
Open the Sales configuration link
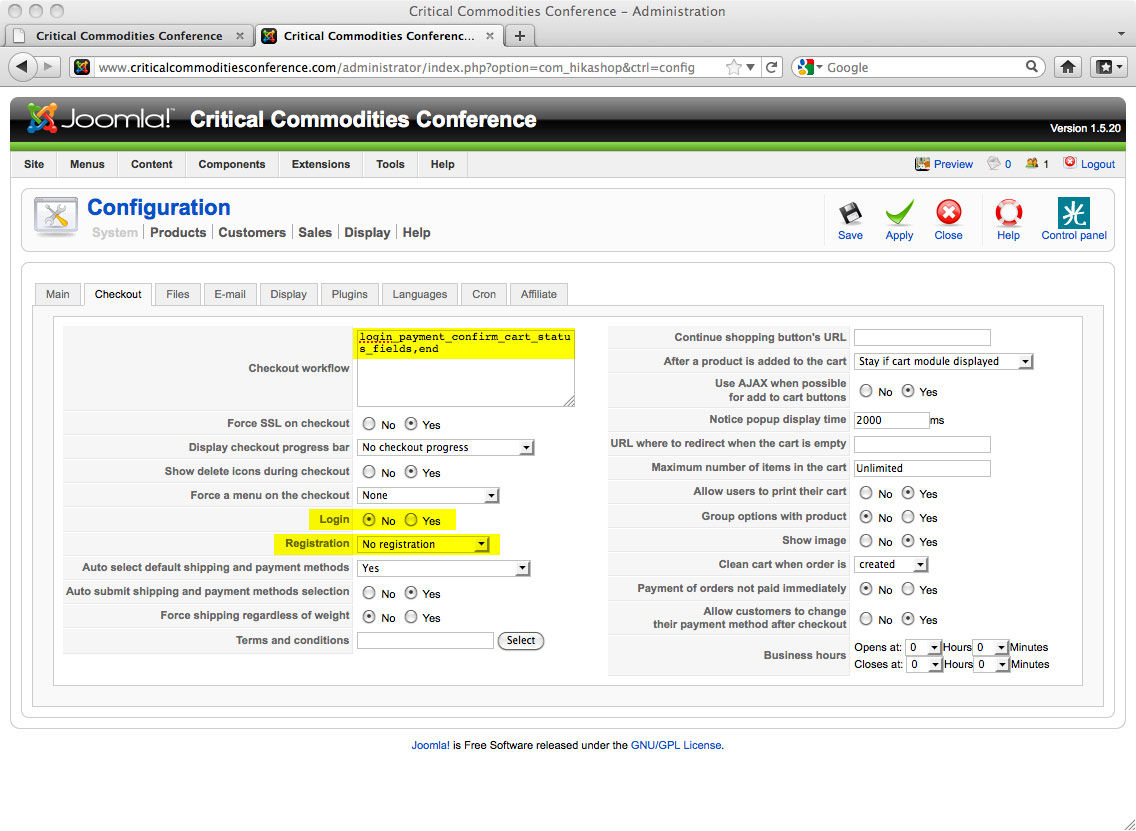coord(315,233)
